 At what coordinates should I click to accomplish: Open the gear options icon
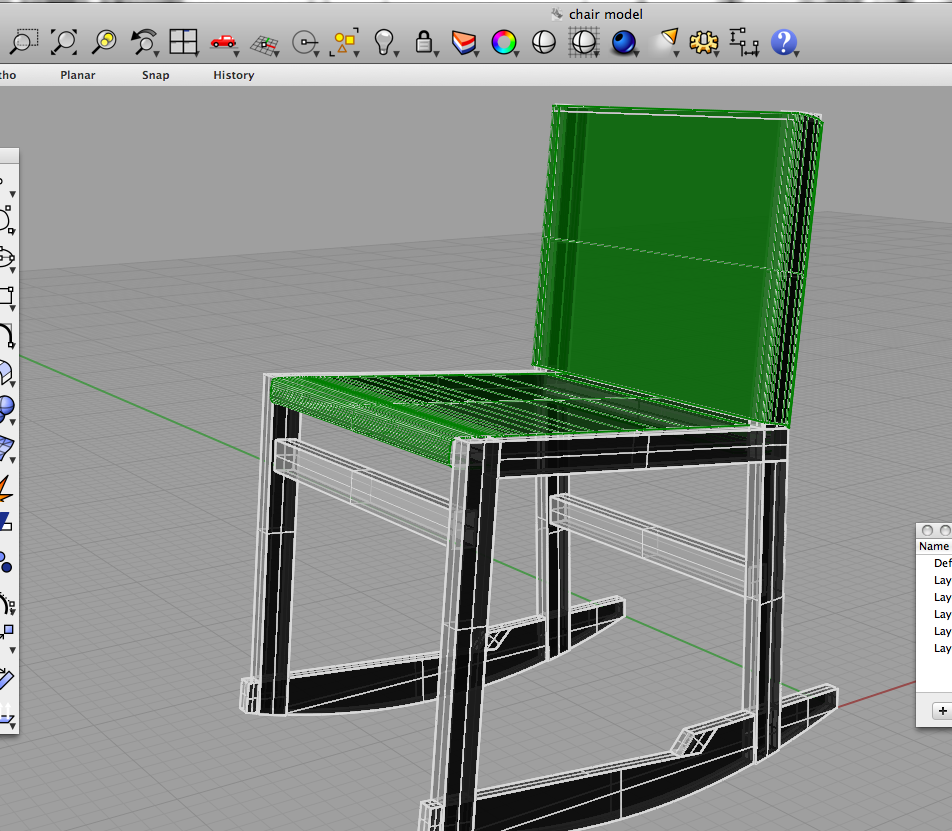[705, 42]
